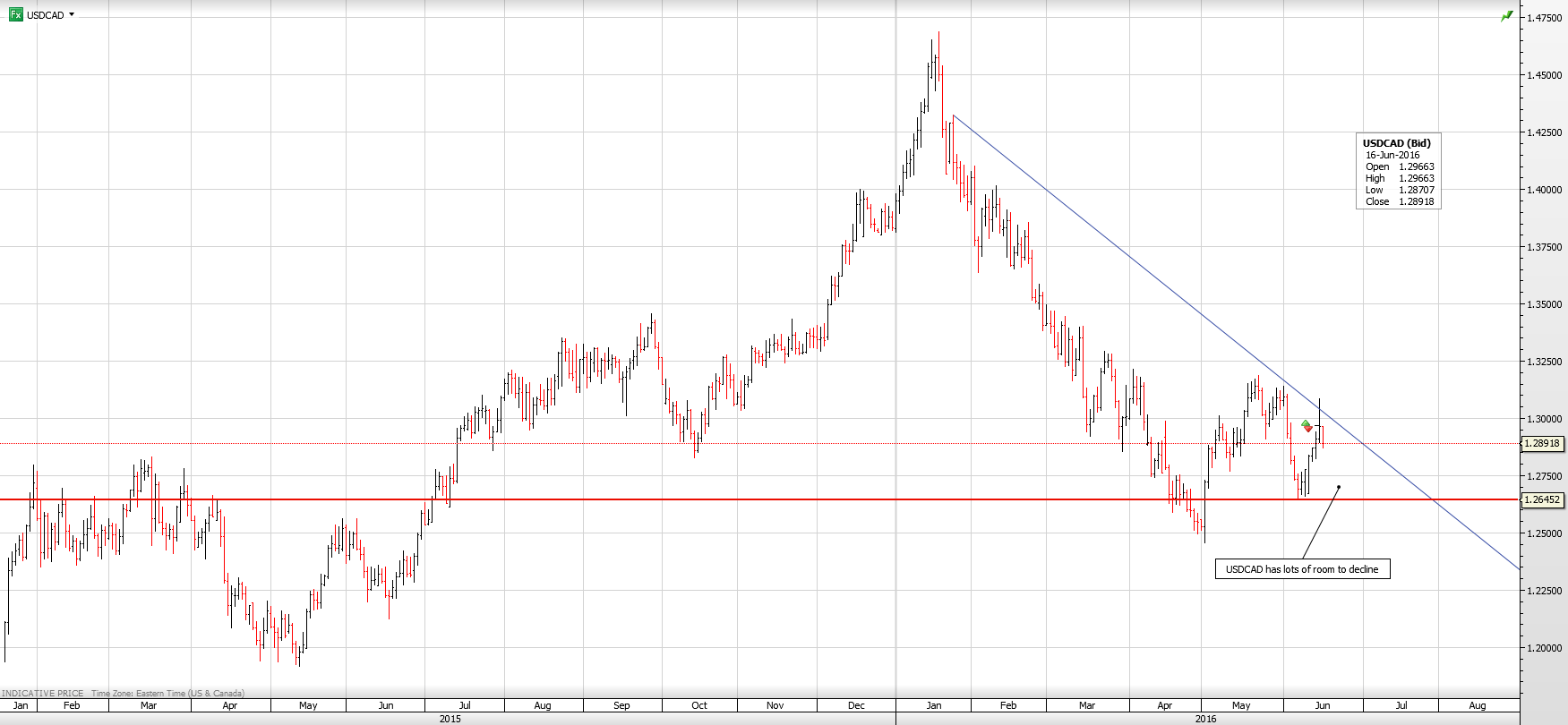Click the 2015 year label on time axis
Image resolution: width=1568 pixels, height=725 pixels.
click(x=450, y=719)
